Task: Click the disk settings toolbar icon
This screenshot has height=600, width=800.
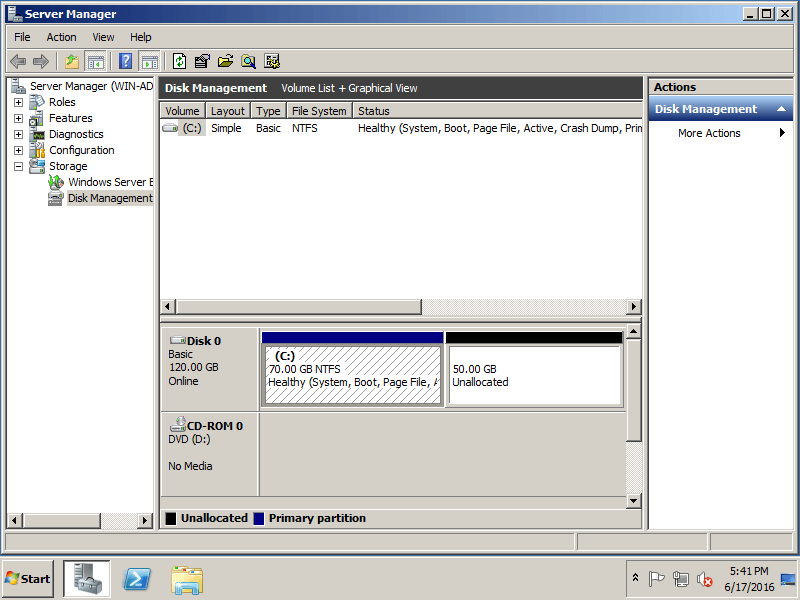Action: pyautogui.click(x=272, y=62)
